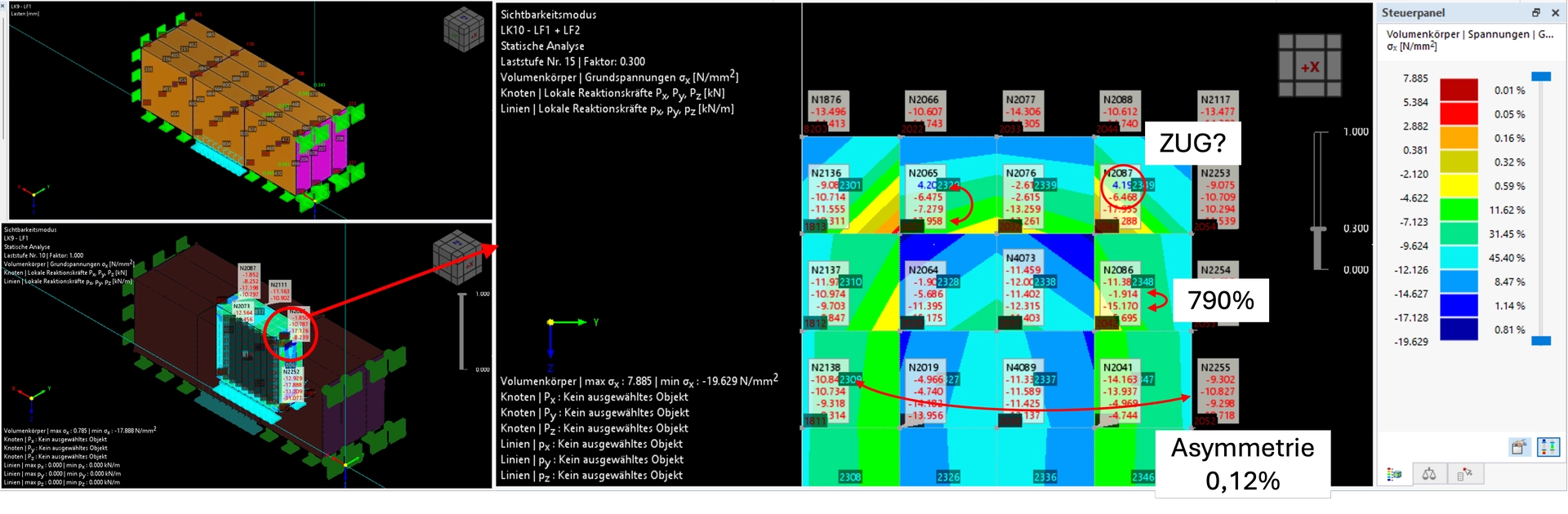Click the 'Laststufe Nr. 15 | Faktor: 0.300' text

click(572, 62)
